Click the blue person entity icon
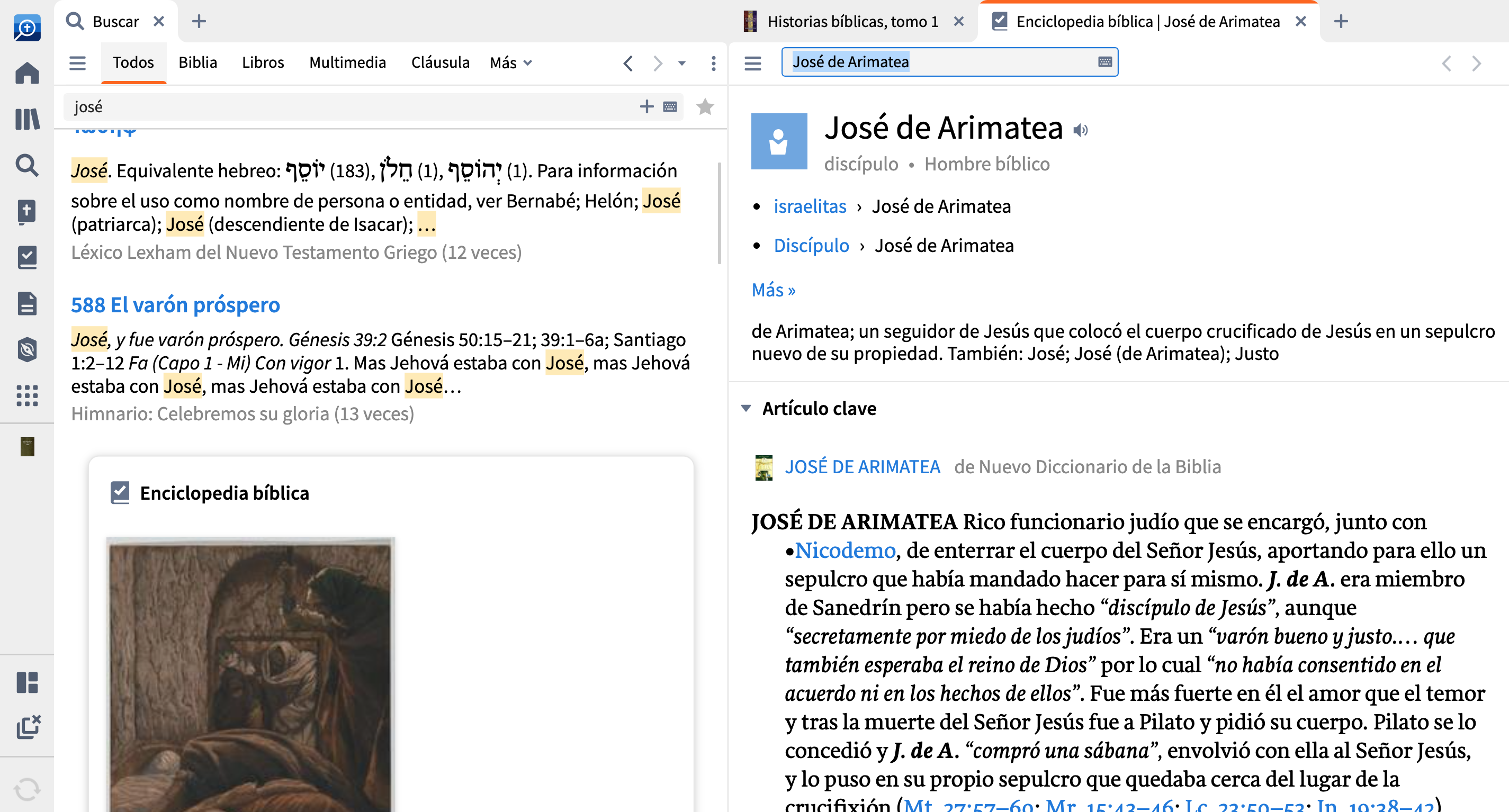Image resolution: width=1509 pixels, height=812 pixels. [x=779, y=141]
